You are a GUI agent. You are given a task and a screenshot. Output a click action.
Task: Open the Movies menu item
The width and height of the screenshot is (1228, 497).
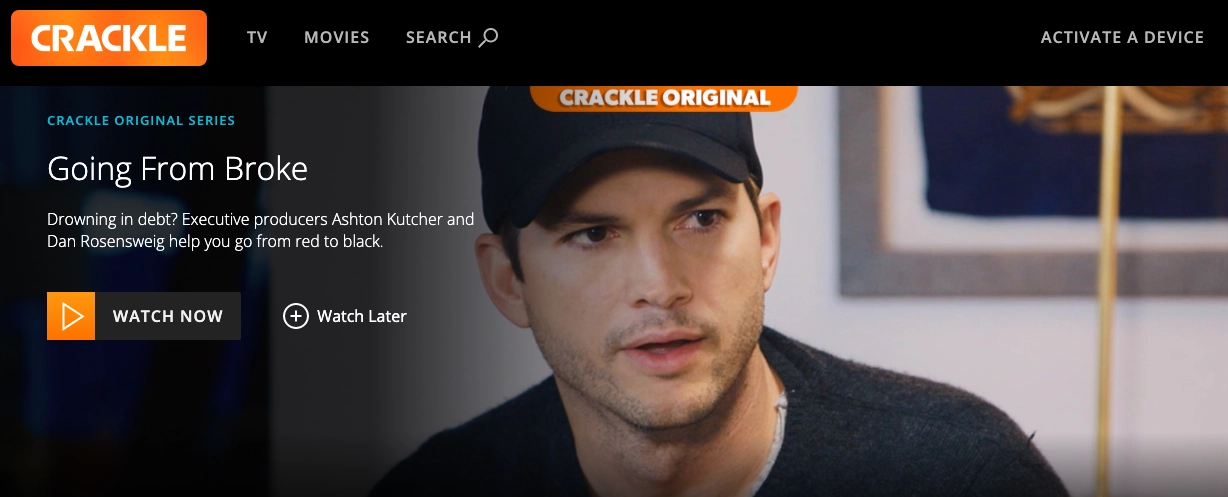tap(337, 37)
